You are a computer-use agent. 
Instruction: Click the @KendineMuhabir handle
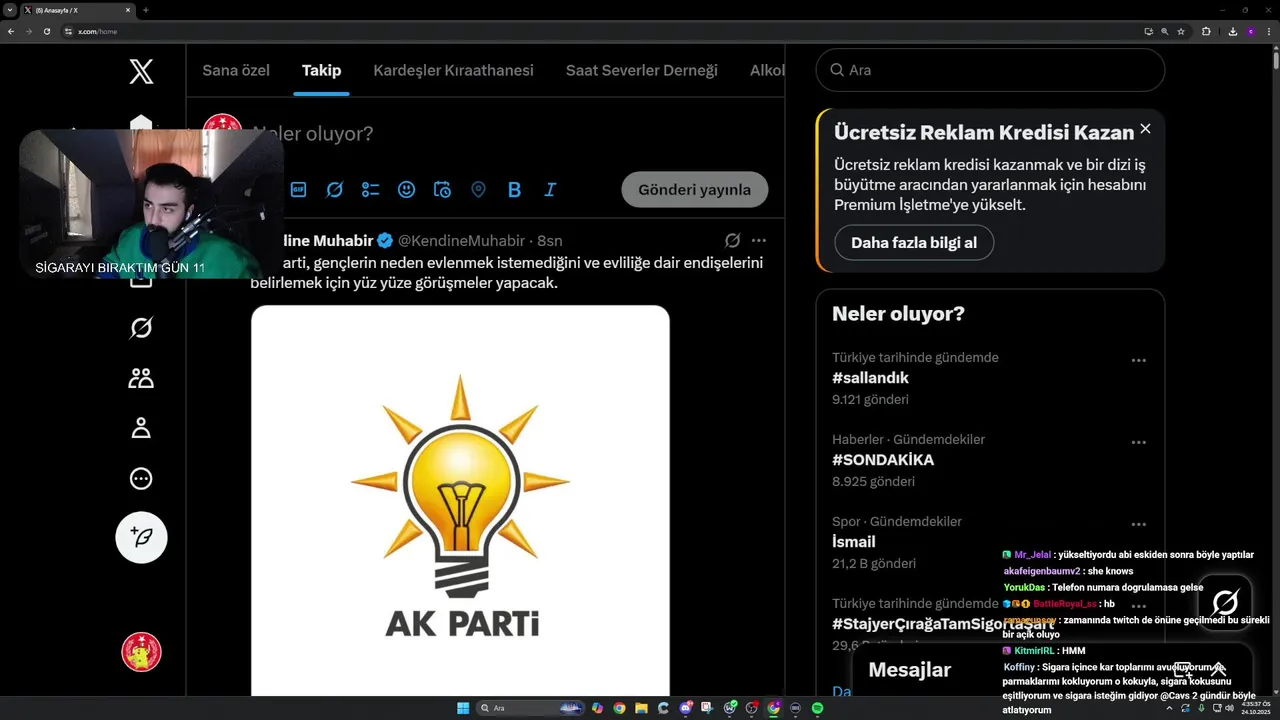(461, 241)
